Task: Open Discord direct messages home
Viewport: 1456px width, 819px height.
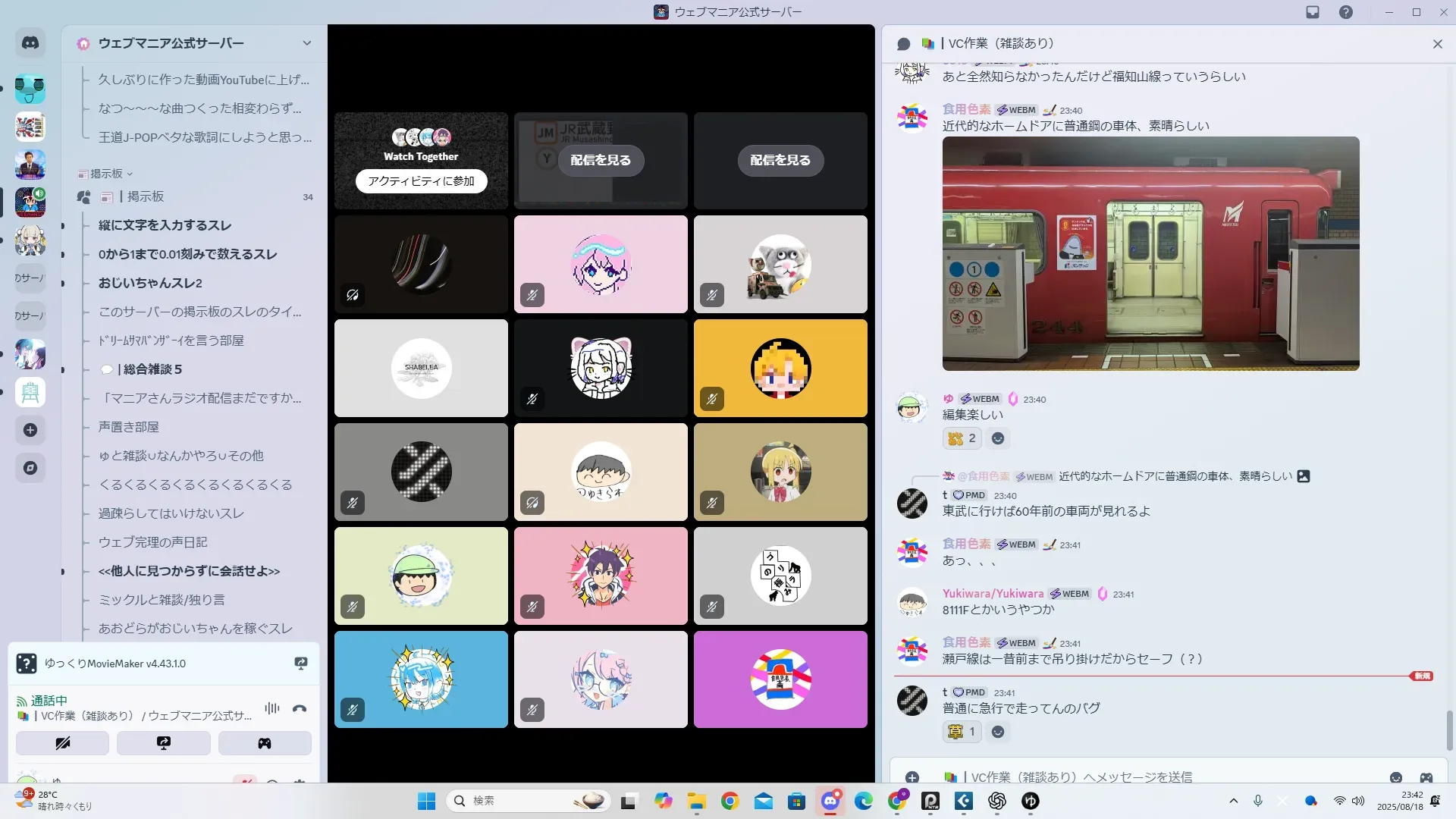Action: [30, 43]
